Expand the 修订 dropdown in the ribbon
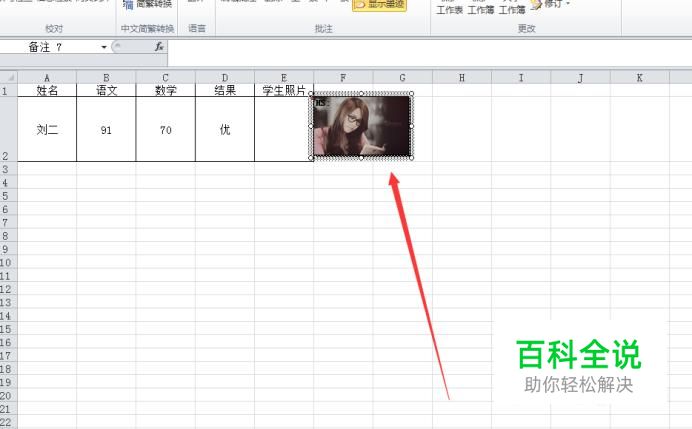Image resolution: width=692 pixels, height=429 pixels. click(x=568, y=4)
